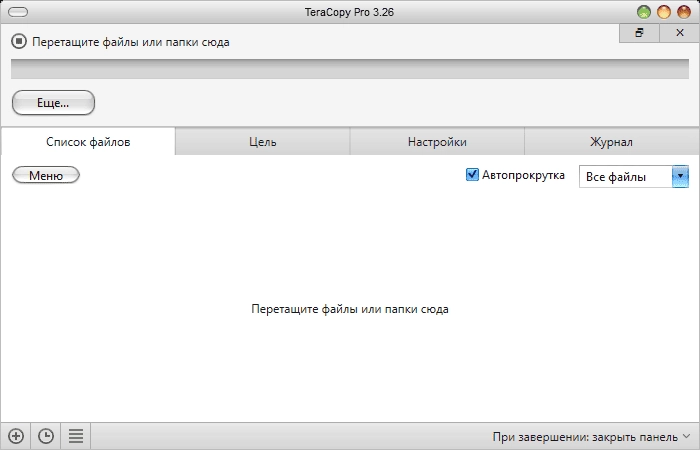Toggle the Автопрокрутка checkbox
Image resolution: width=700 pixels, height=450 pixels.
pos(472,175)
